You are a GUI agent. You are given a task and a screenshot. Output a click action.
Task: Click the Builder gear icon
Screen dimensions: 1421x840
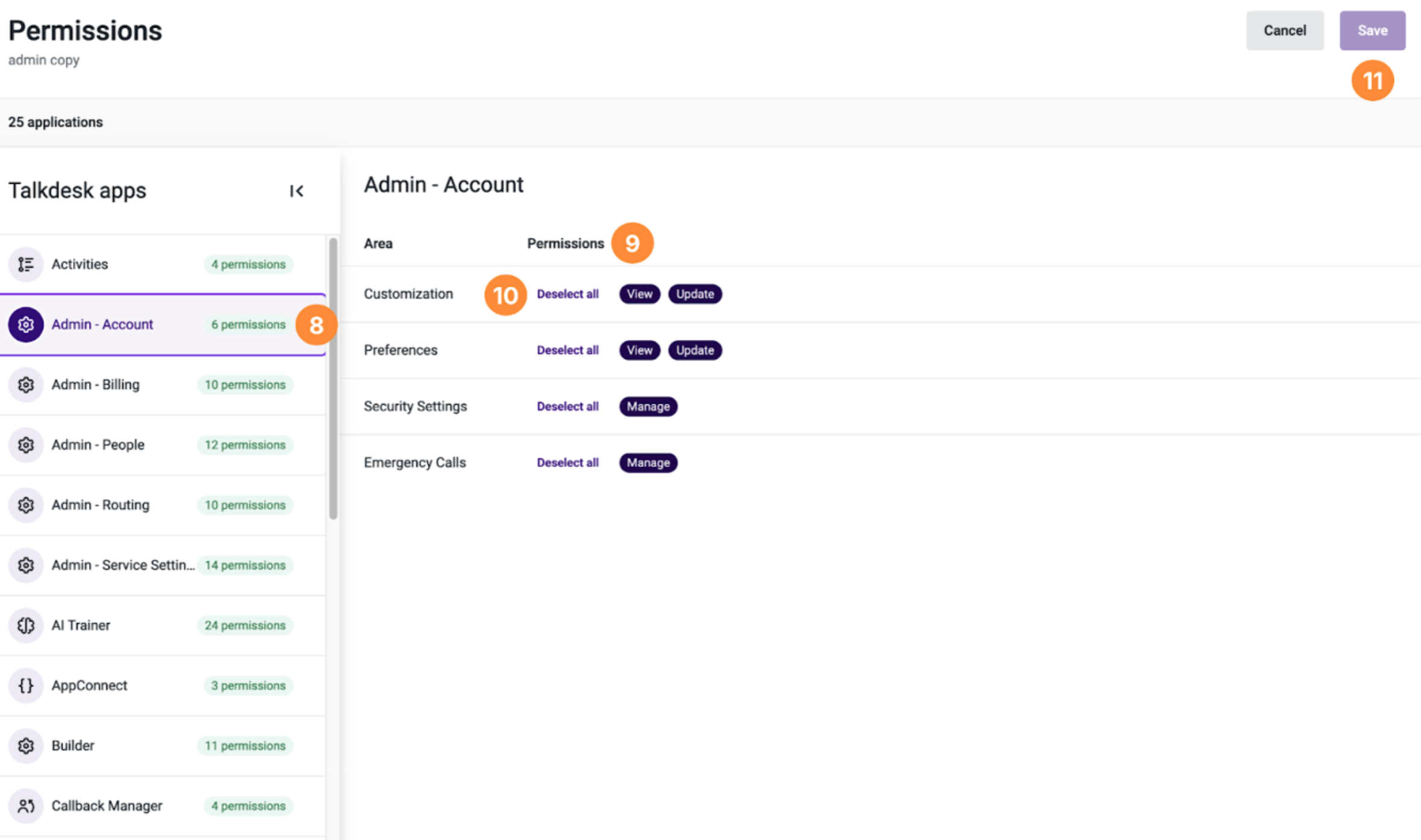[25, 746]
